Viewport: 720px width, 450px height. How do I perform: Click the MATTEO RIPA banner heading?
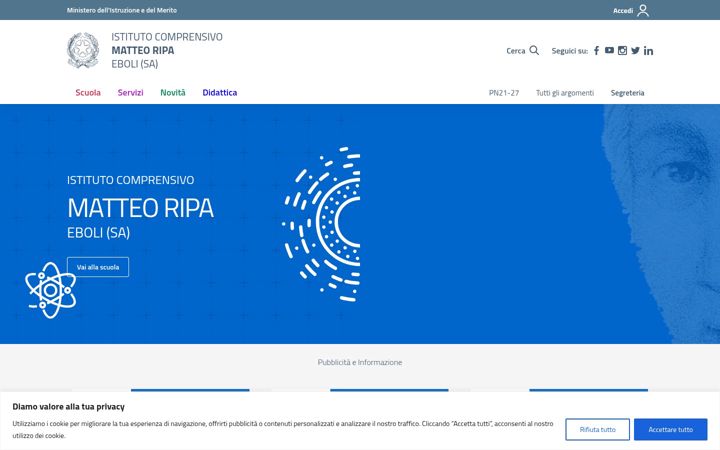[x=141, y=208]
